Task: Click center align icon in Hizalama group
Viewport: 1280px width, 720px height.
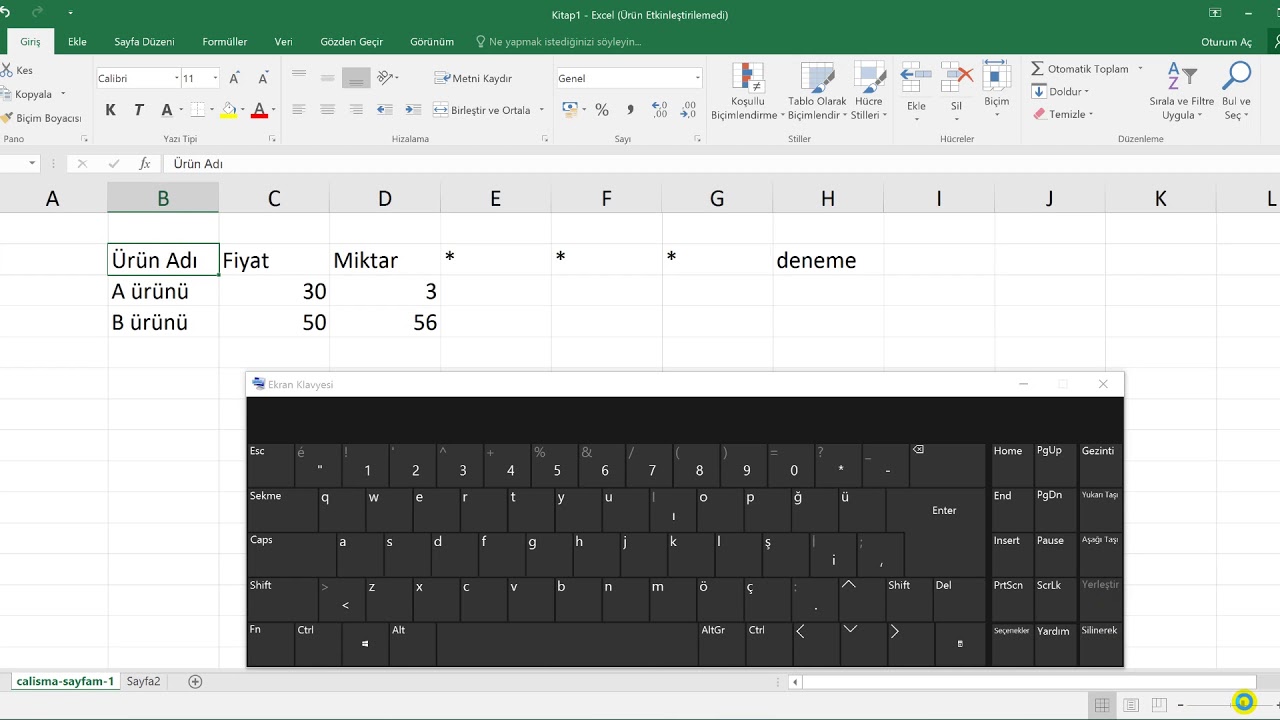Action: tap(327, 110)
